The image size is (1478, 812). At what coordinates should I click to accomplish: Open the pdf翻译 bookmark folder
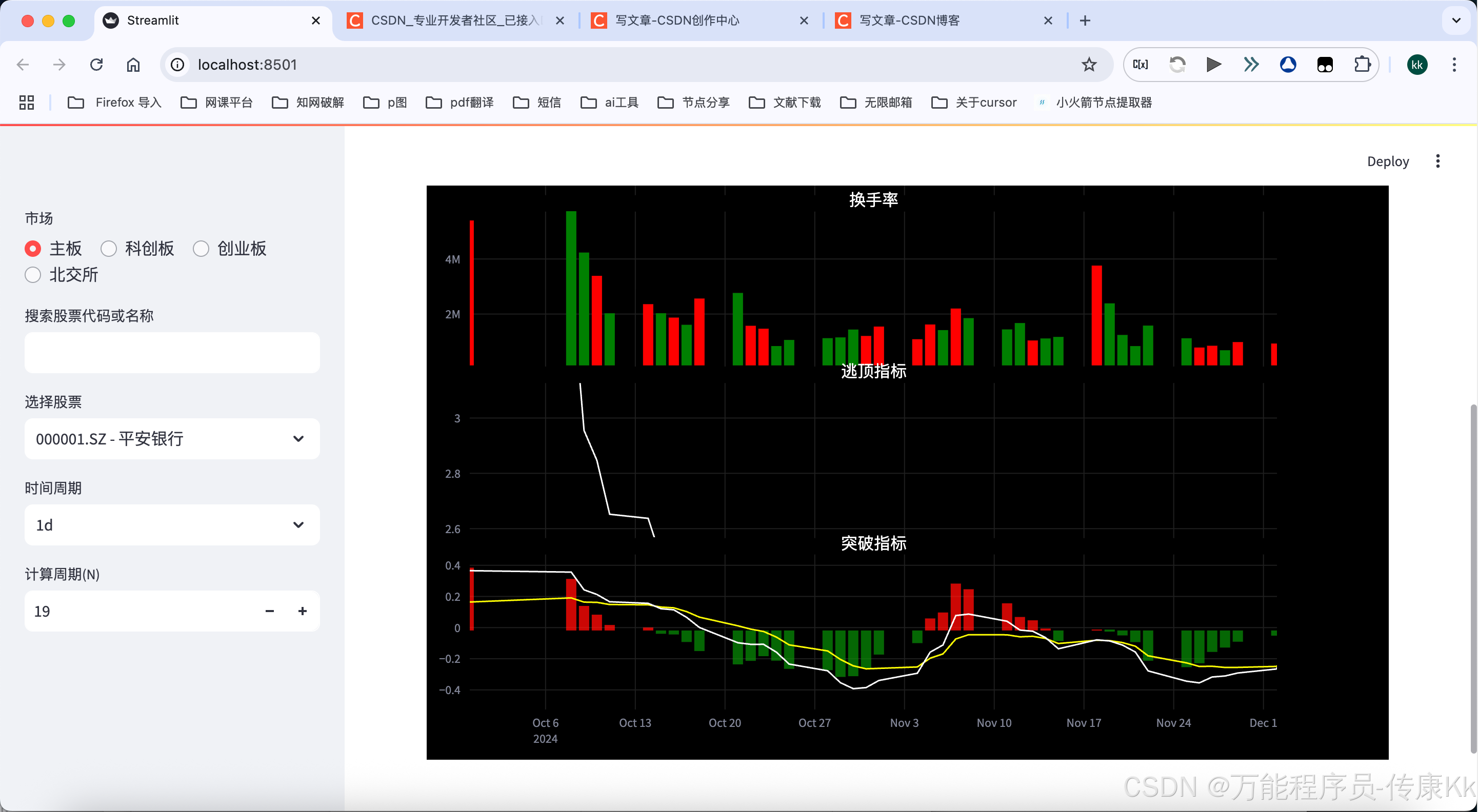[x=460, y=103]
